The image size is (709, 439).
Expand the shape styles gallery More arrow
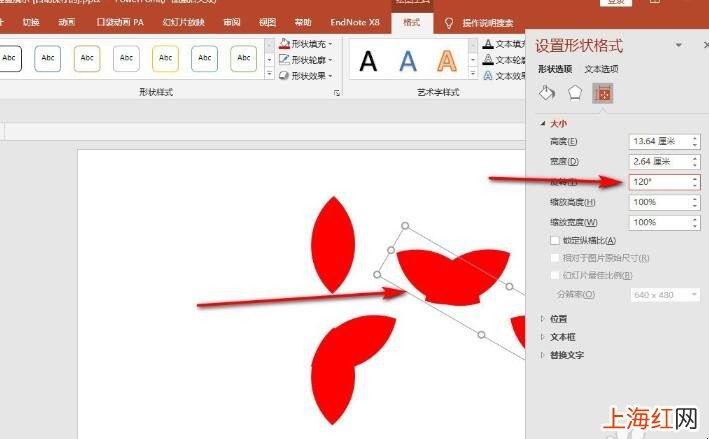click(269, 73)
